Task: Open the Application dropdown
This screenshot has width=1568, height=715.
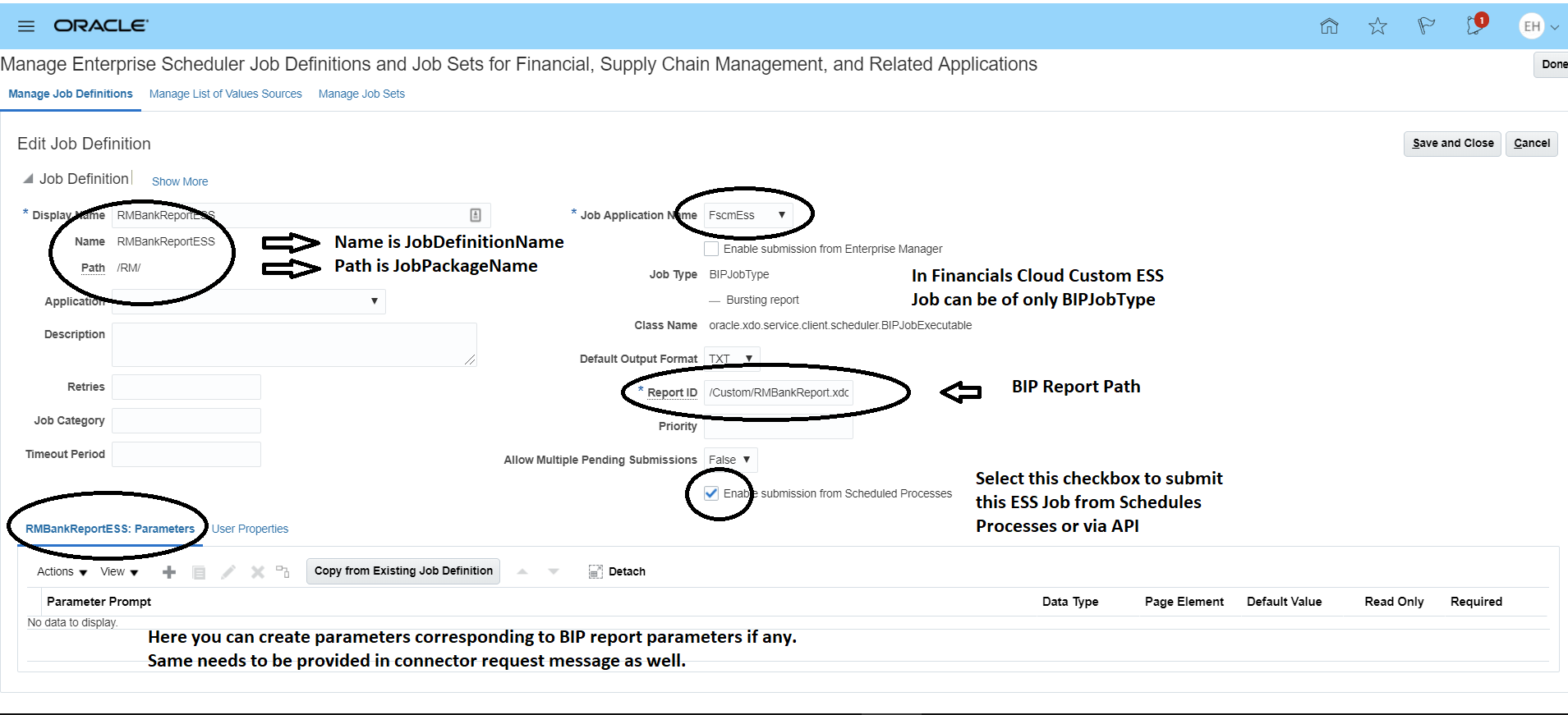Action: pos(249,301)
